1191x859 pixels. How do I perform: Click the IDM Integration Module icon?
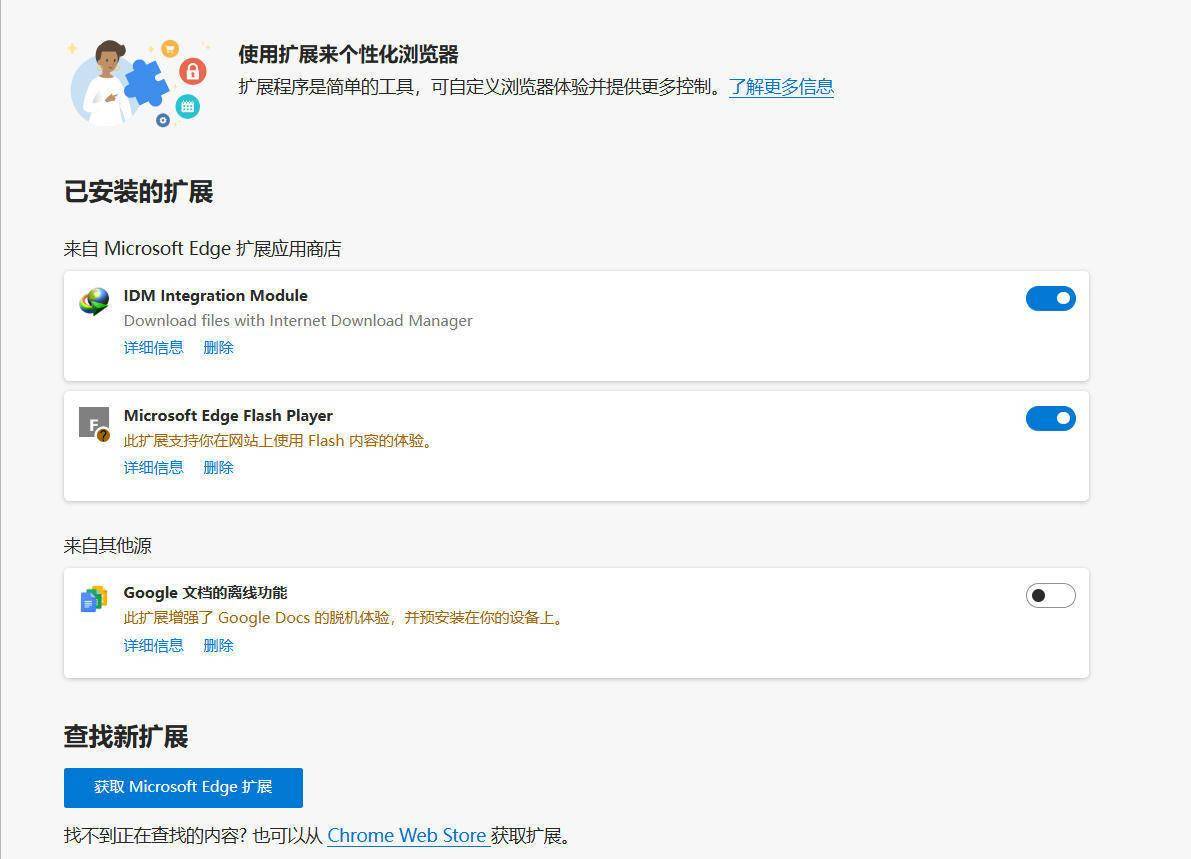[x=94, y=302]
